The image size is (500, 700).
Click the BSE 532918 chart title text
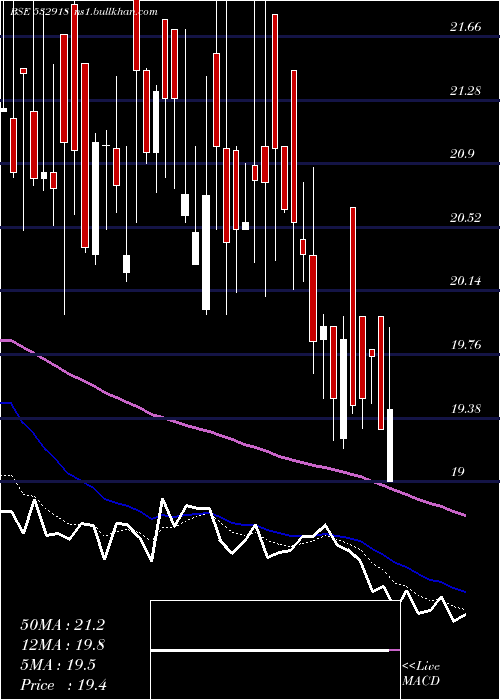tap(39, 12)
